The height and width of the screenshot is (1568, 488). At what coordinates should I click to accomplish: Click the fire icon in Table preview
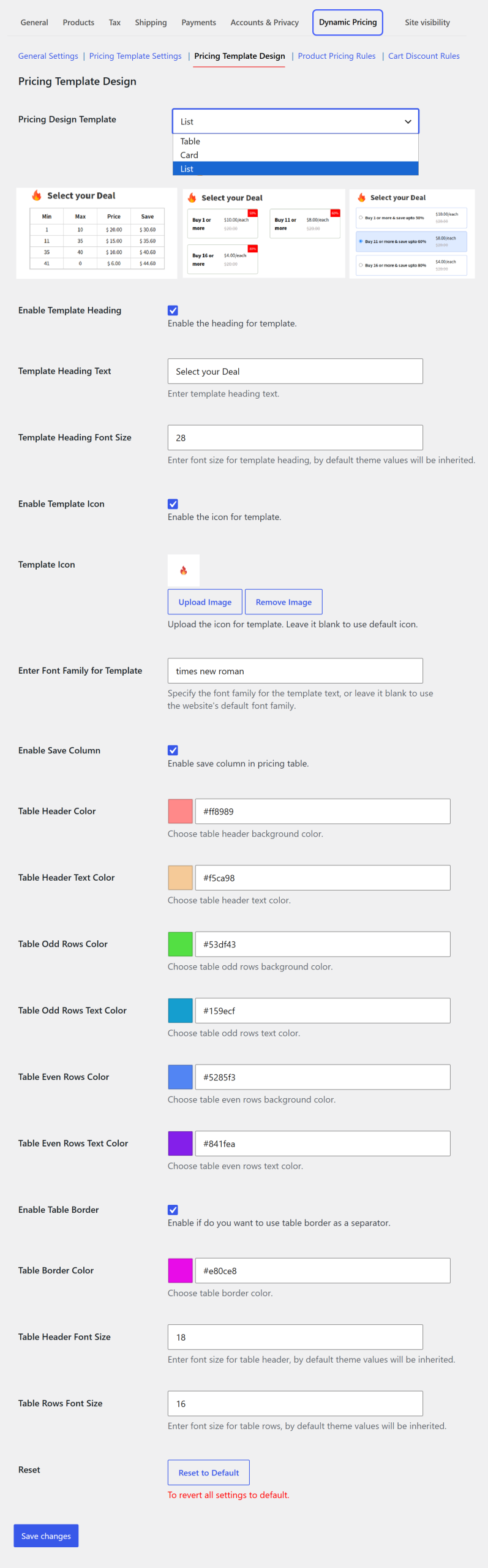[x=37, y=195]
